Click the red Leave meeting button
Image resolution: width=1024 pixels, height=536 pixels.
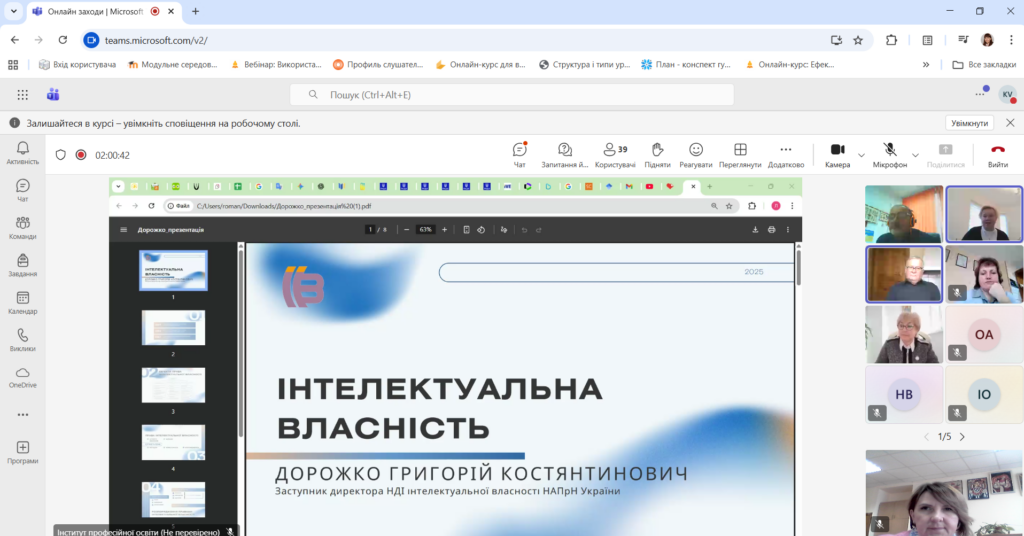(x=997, y=154)
